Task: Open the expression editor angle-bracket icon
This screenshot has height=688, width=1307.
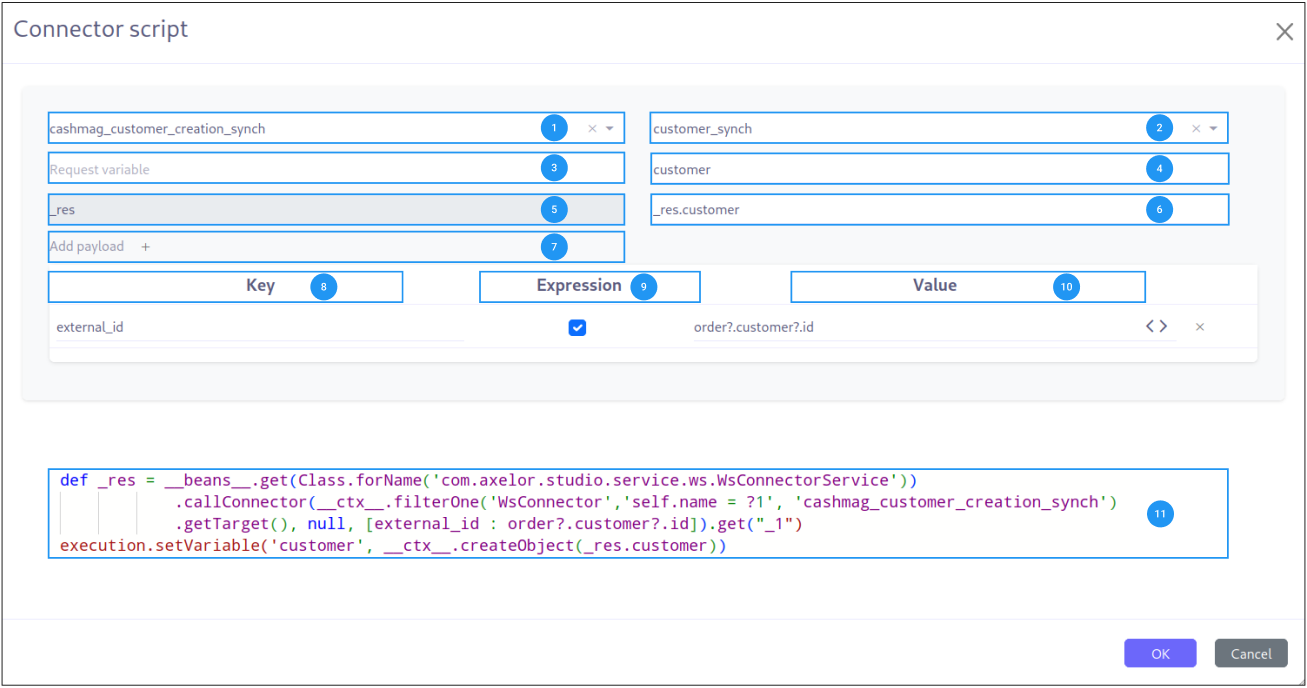Action: (1151, 326)
